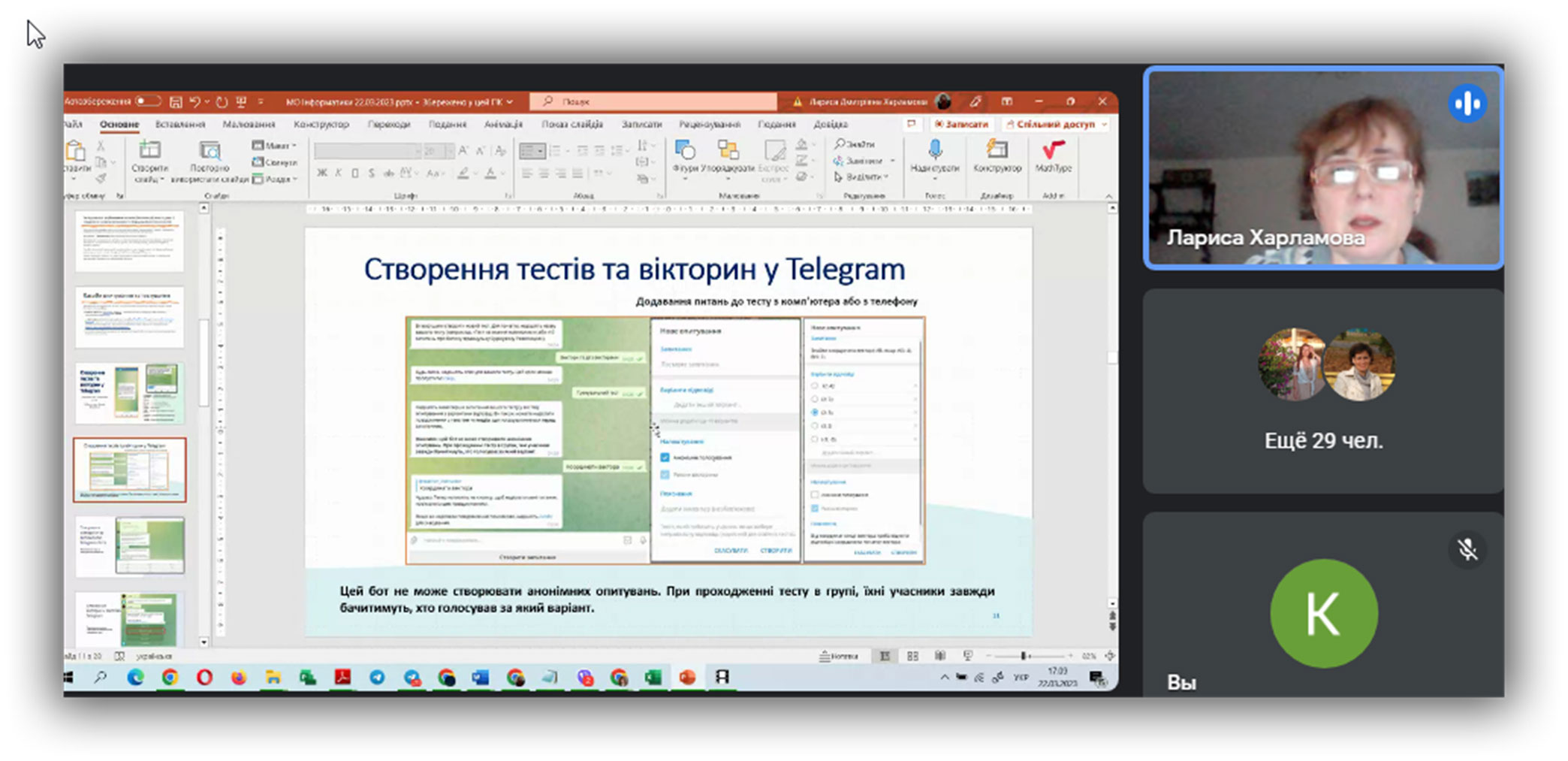This screenshot has width=1568, height=761.
Task: Click the Знайти find button
Action: click(855, 144)
